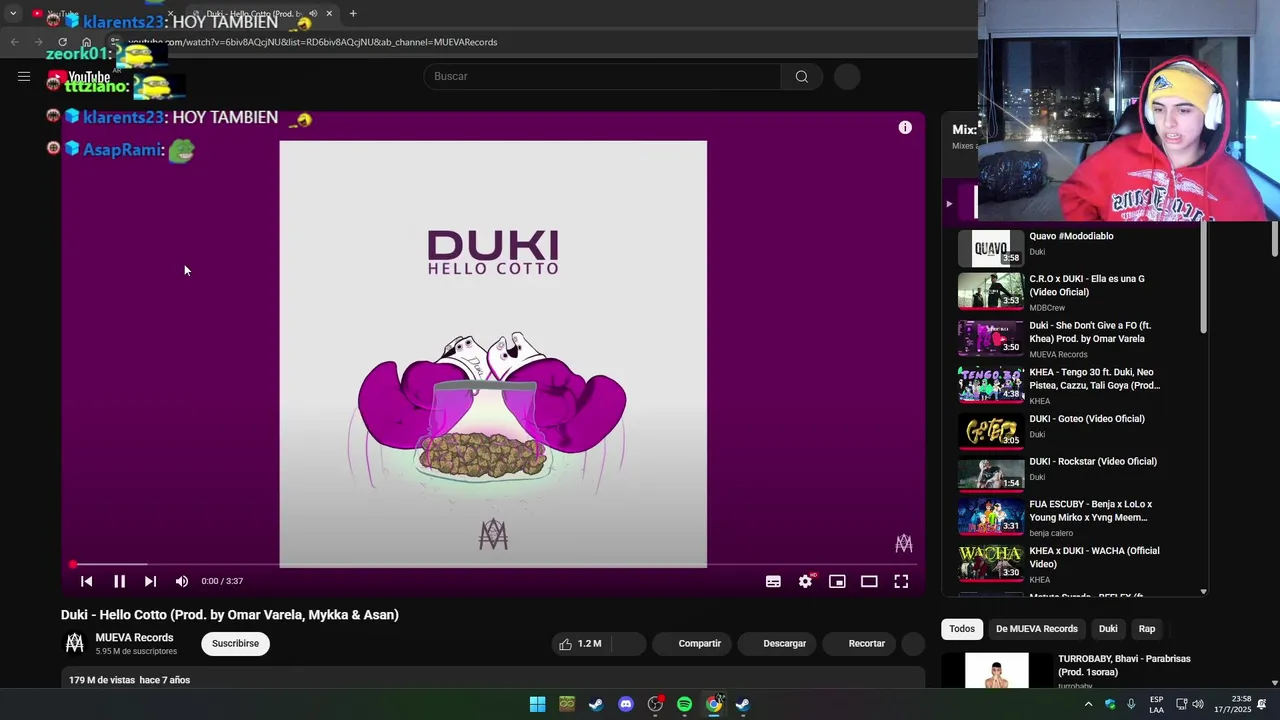The height and width of the screenshot is (720, 1280).
Task: Pause the Hello Cotto video
Action: (119, 581)
